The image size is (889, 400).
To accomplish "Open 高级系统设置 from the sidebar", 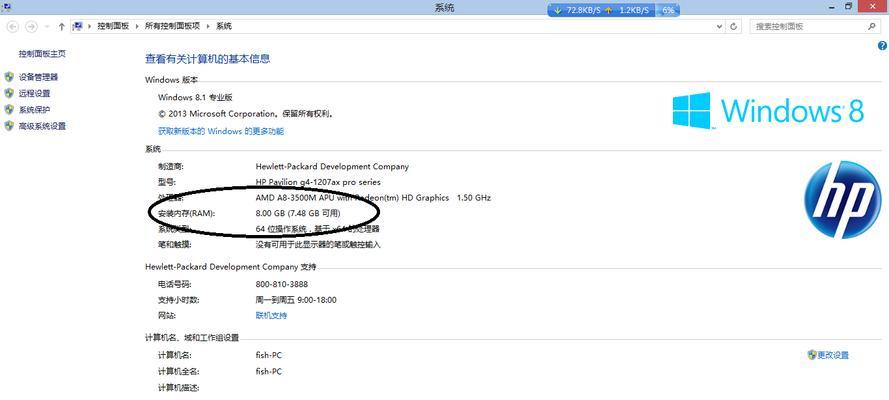I will tap(42, 126).
